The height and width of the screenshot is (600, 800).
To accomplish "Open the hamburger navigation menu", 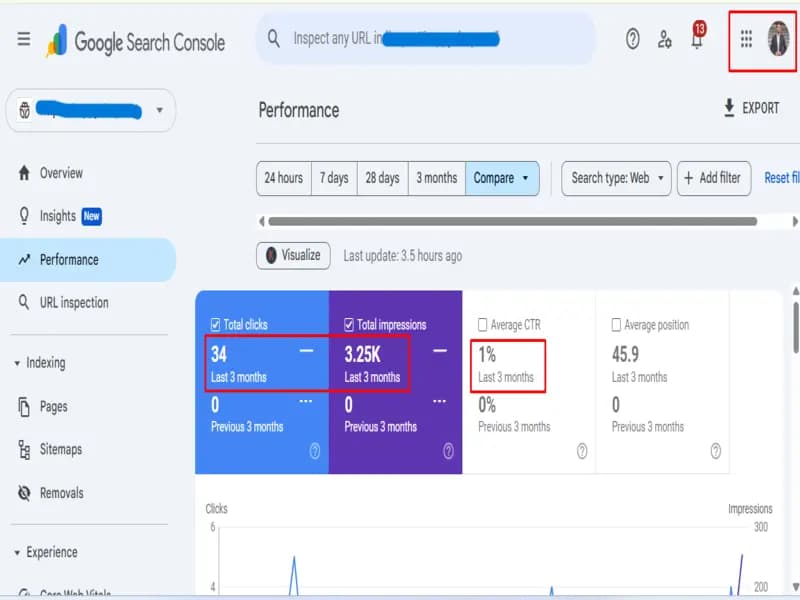I will coord(23,39).
